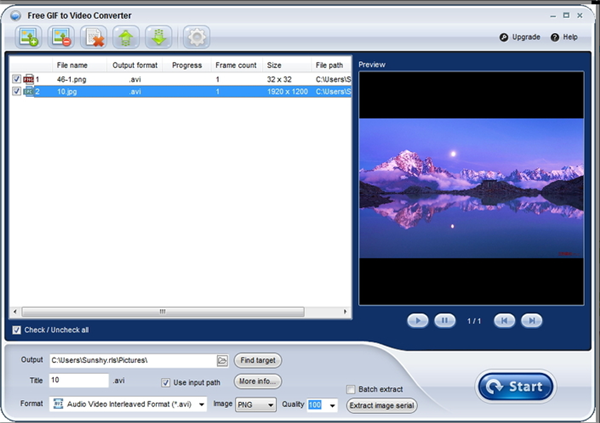Click the Clear all files icon

95,37
